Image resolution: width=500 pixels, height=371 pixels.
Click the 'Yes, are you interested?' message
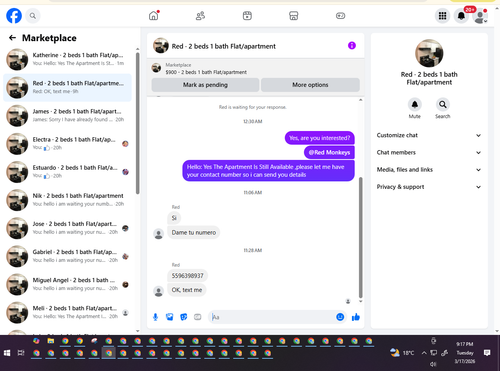pyautogui.click(x=320, y=138)
